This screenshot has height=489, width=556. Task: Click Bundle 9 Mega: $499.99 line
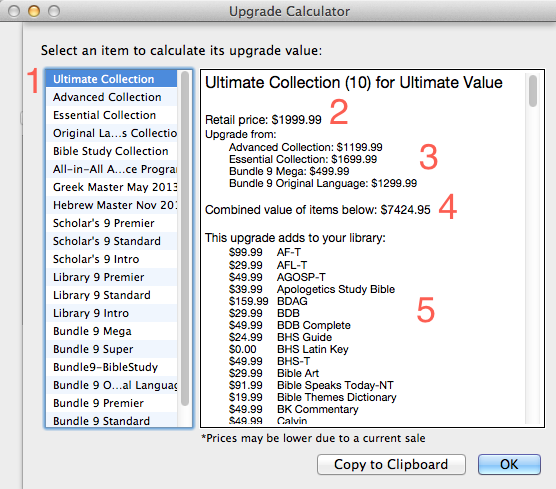coord(289,171)
